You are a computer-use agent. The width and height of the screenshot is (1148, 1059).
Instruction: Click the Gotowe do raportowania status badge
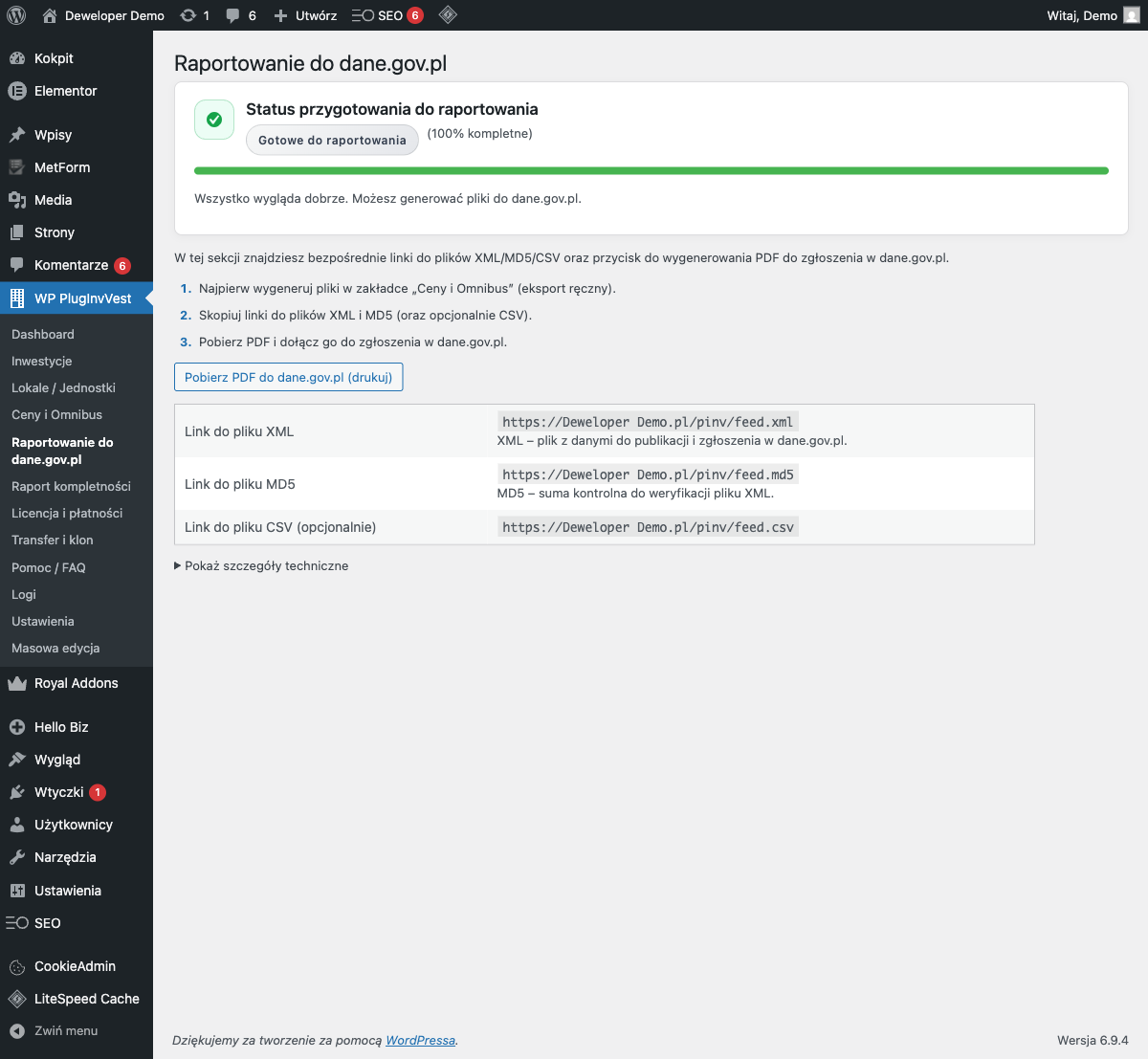tap(332, 140)
